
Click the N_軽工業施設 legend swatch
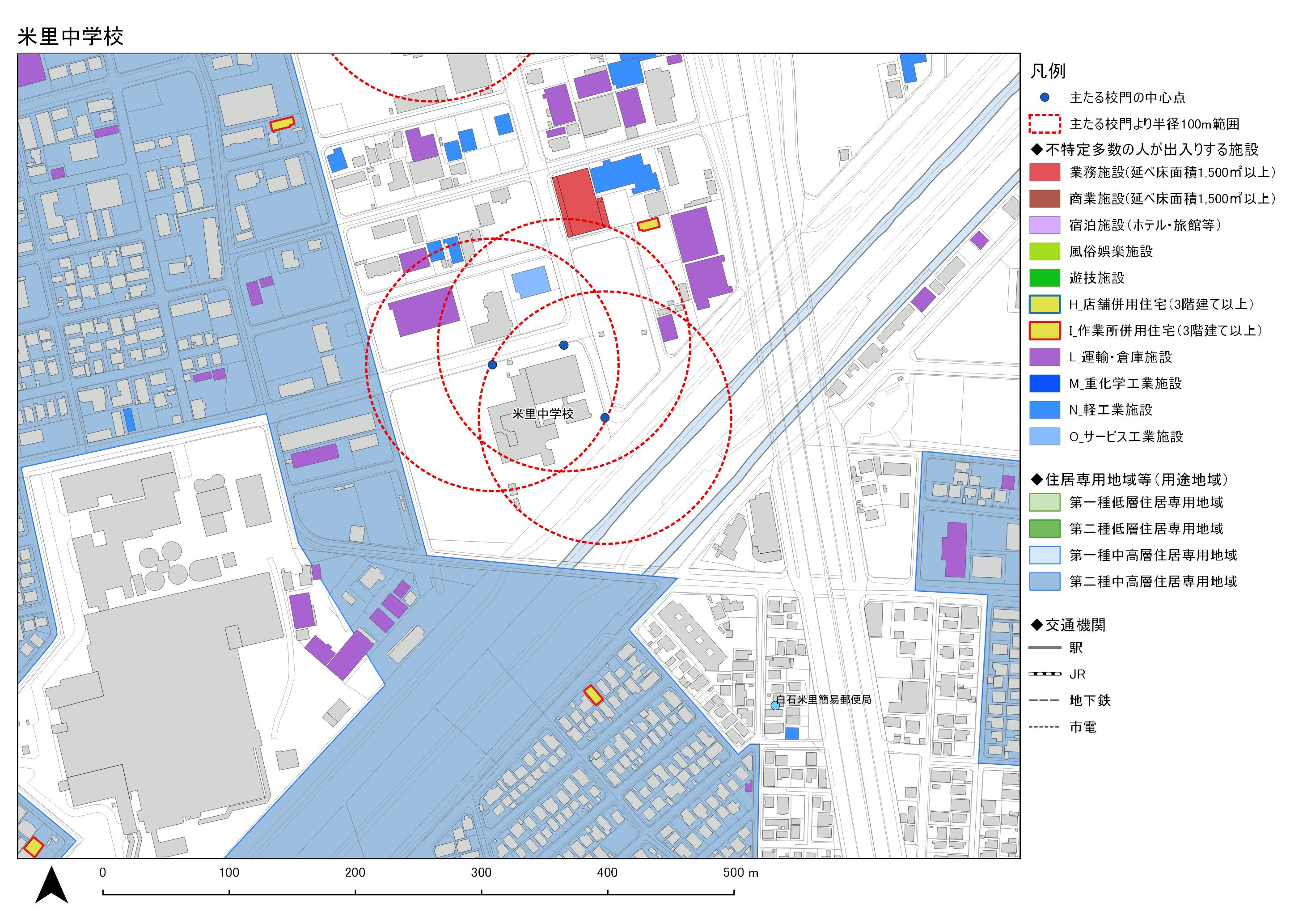[1045, 410]
